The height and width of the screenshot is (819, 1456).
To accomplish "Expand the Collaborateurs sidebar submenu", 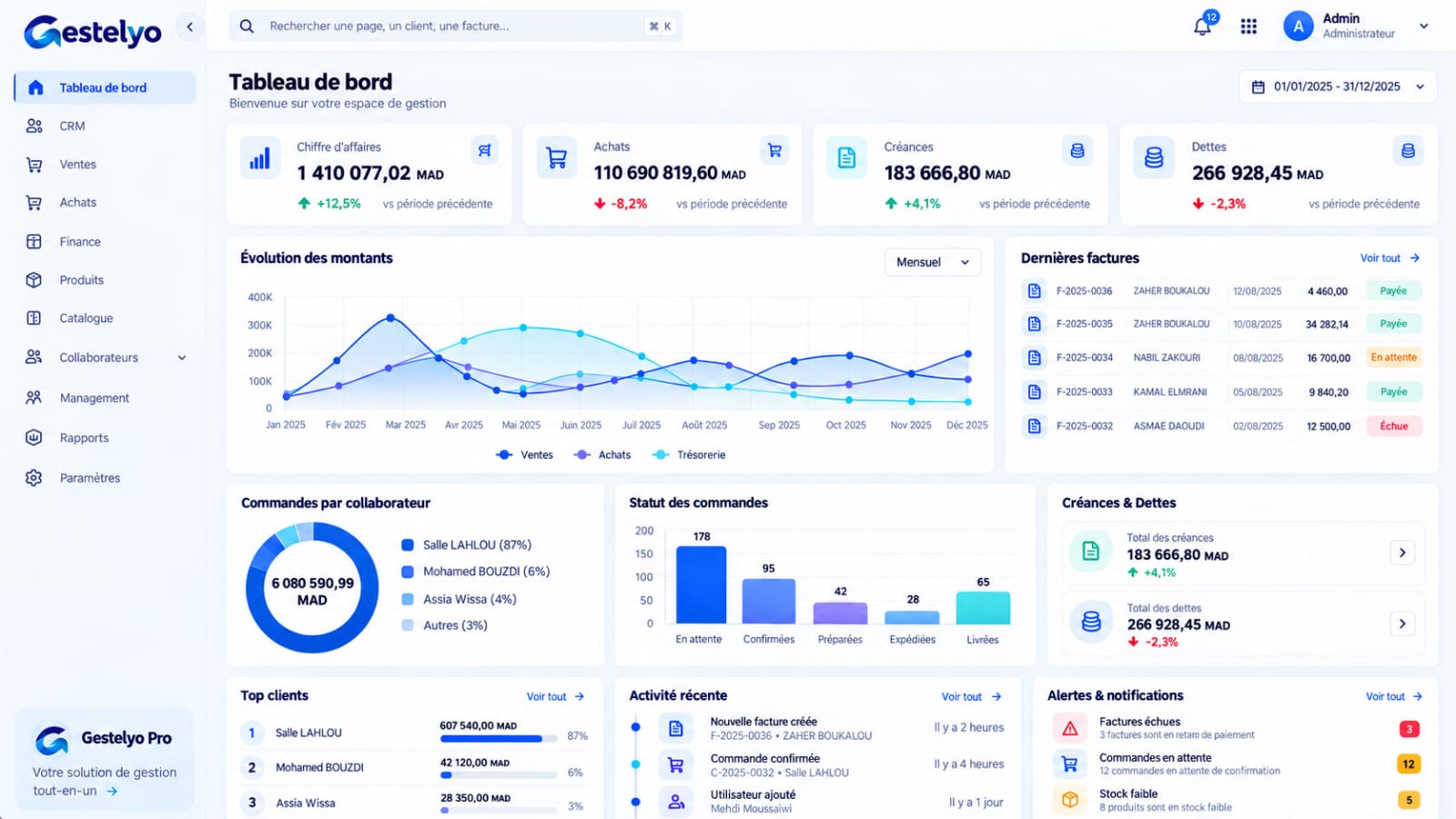I will click(182, 358).
